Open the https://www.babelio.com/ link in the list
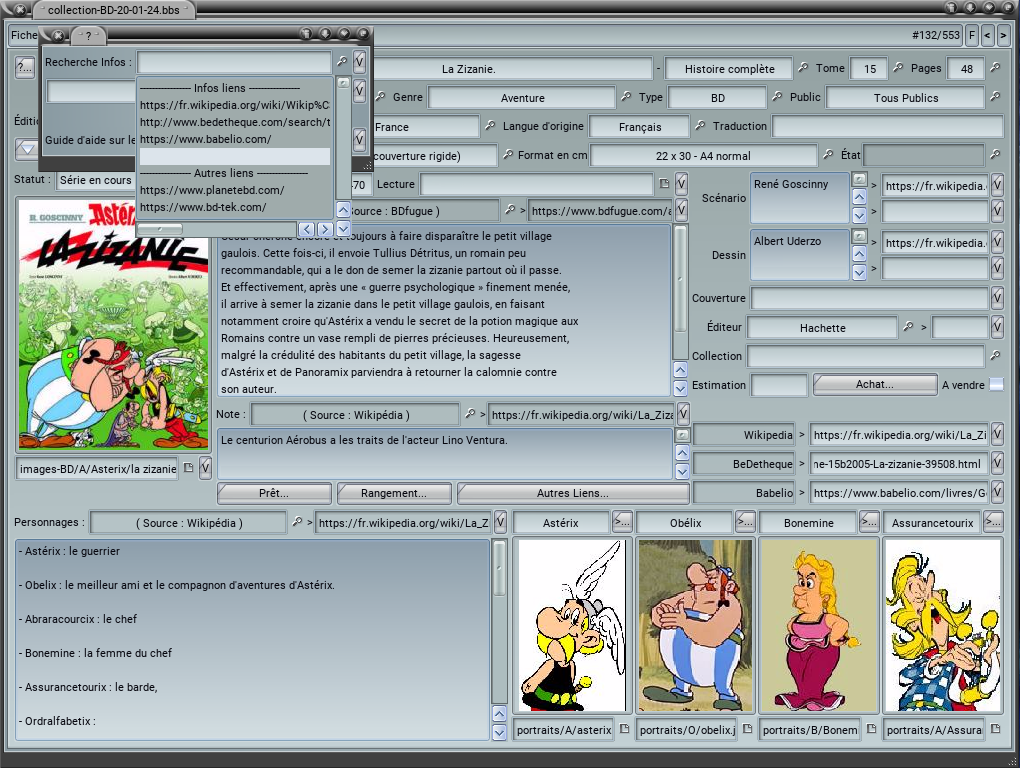The image size is (1020, 768). tap(206, 139)
